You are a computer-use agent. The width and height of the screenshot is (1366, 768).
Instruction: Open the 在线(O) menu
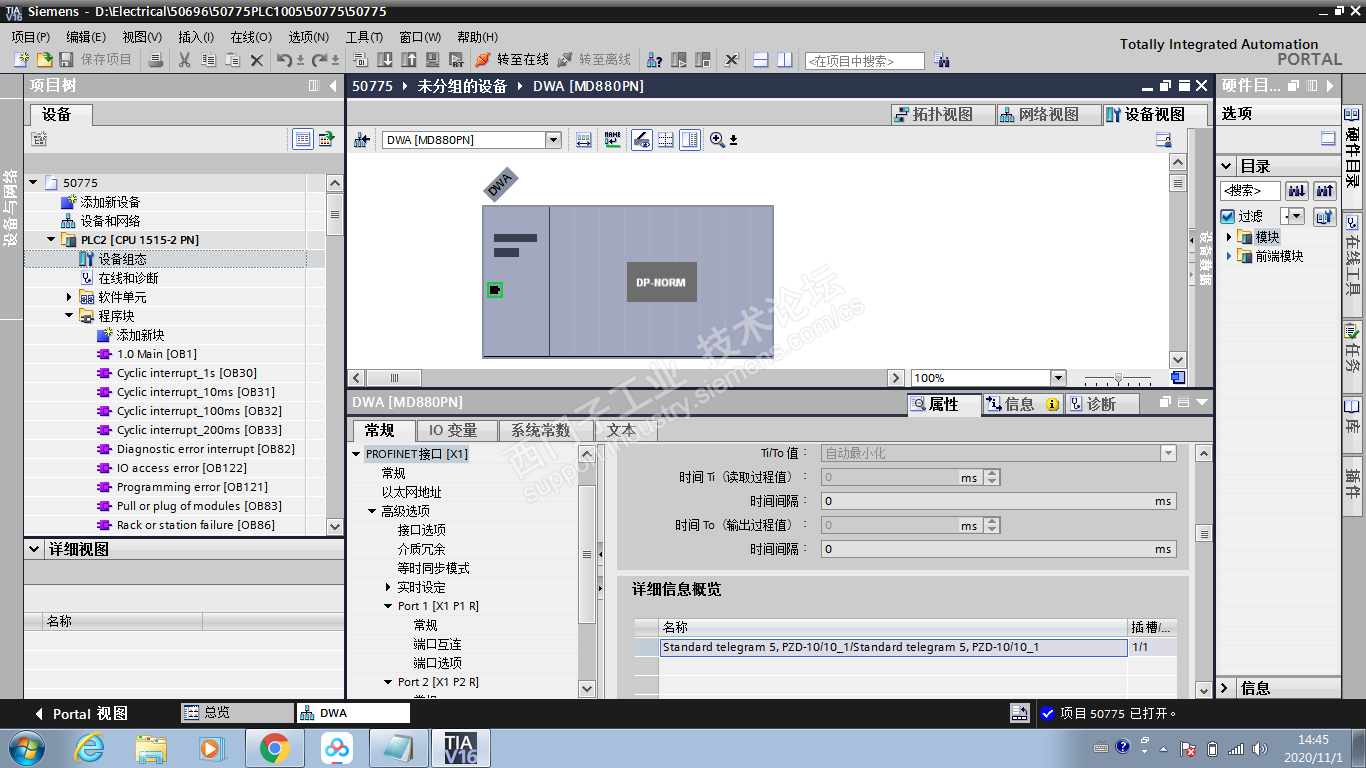[251, 37]
